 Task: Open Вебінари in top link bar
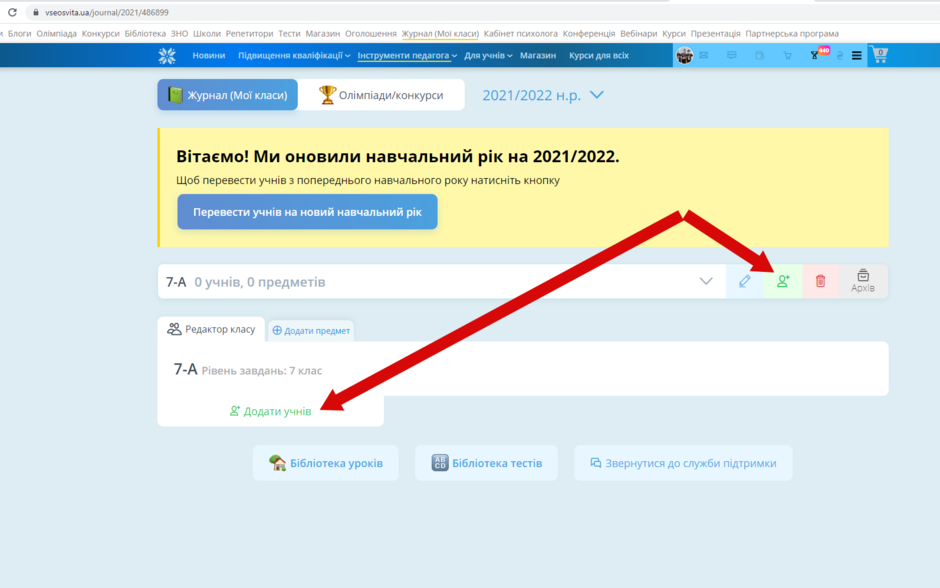(x=638, y=34)
